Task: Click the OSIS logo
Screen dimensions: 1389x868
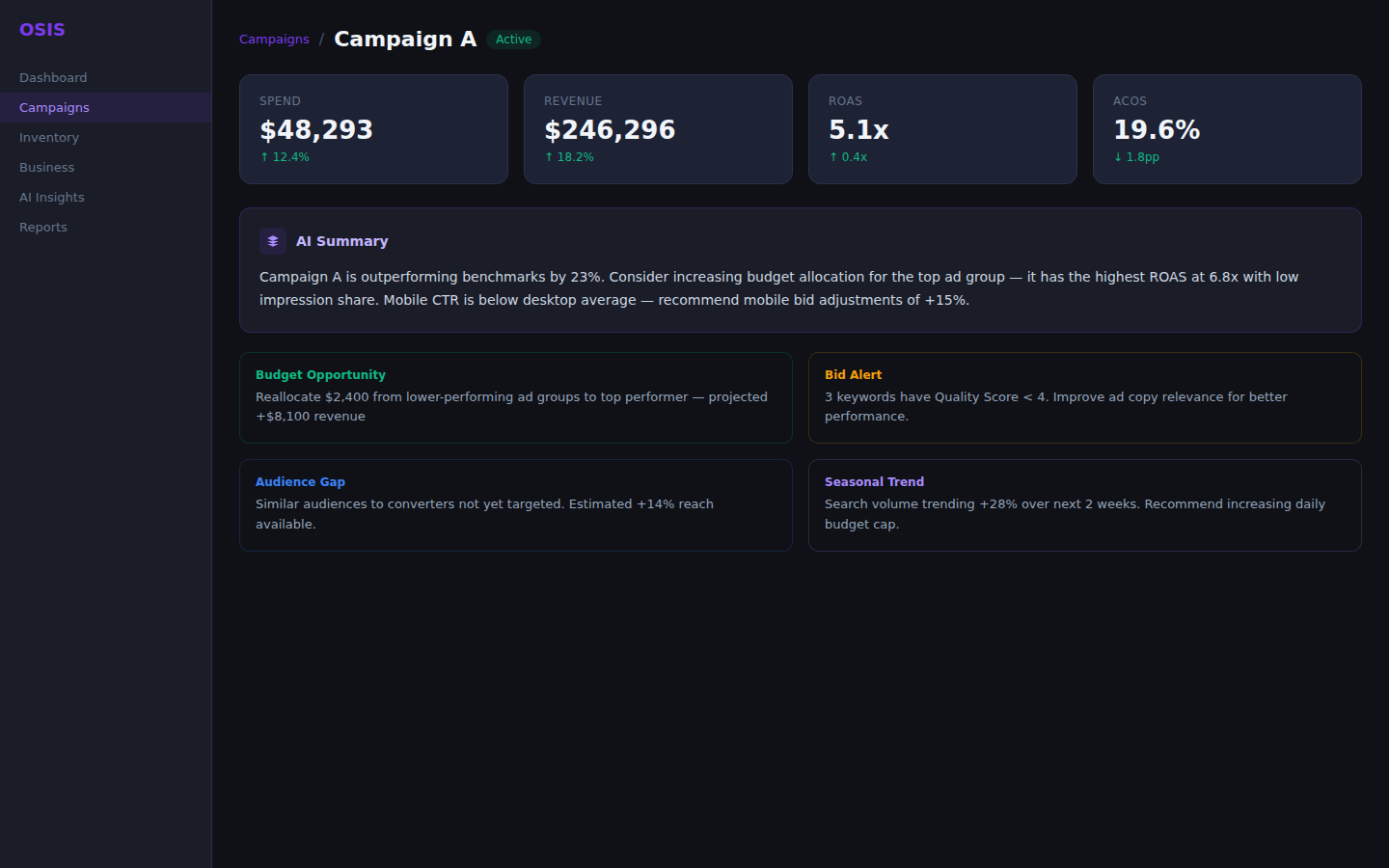Action: (42, 30)
